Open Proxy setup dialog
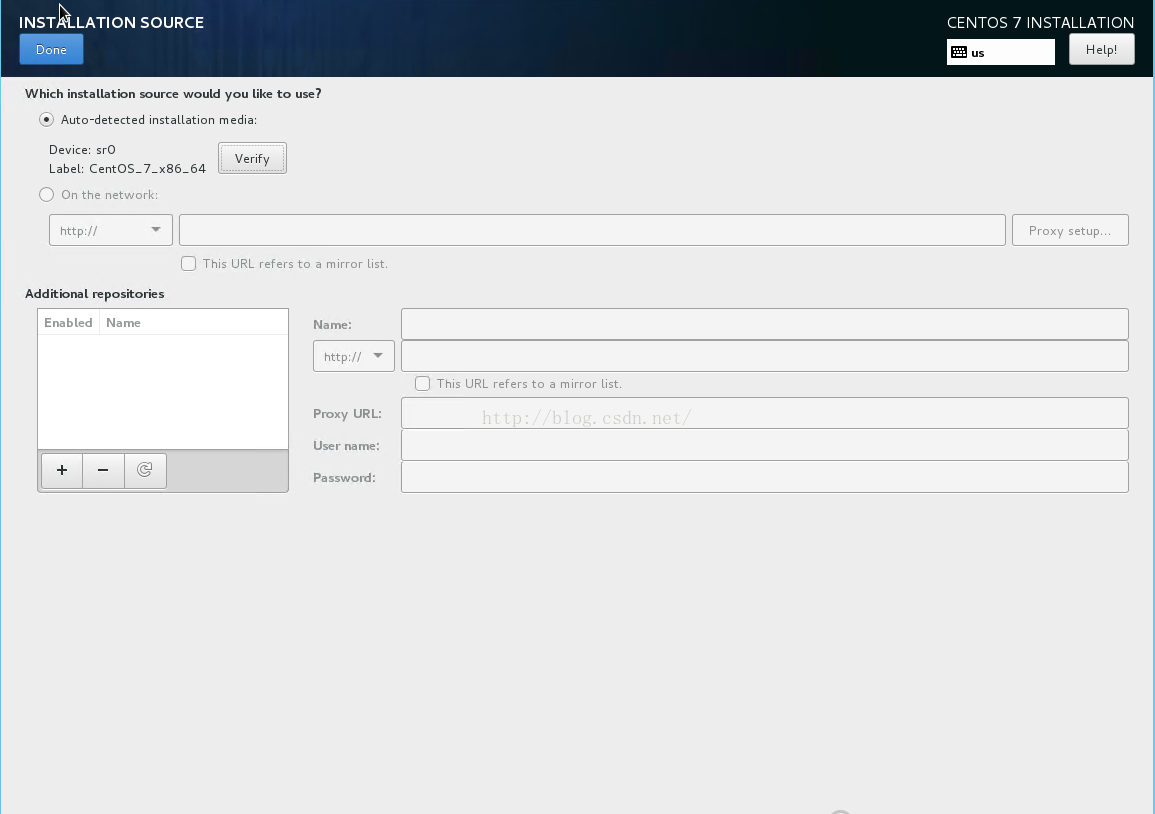 [1070, 231]
